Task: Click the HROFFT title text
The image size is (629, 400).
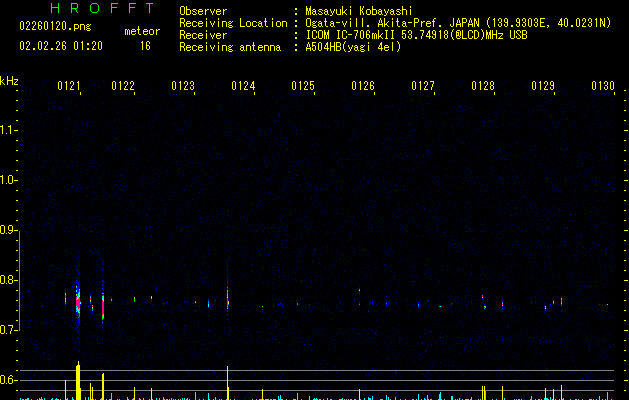Action: tap(102, 8)
